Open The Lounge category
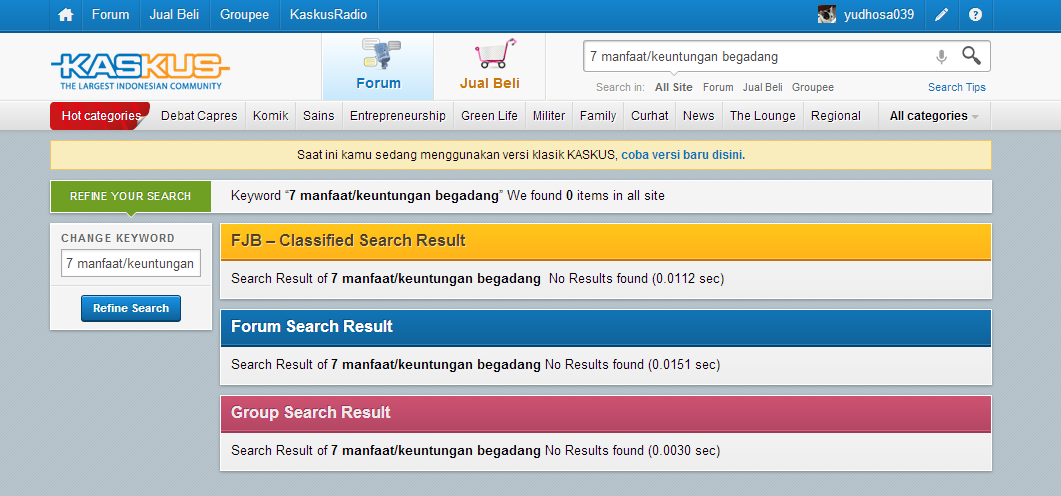The width and height of the screenshot is (1061, 496). click(x=763, y=116)
